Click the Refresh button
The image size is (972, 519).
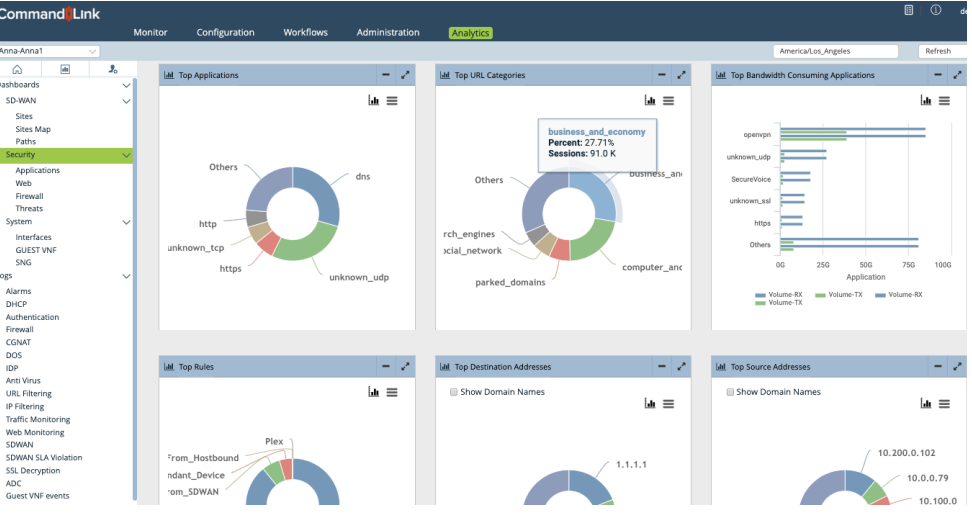coord(942,51)
